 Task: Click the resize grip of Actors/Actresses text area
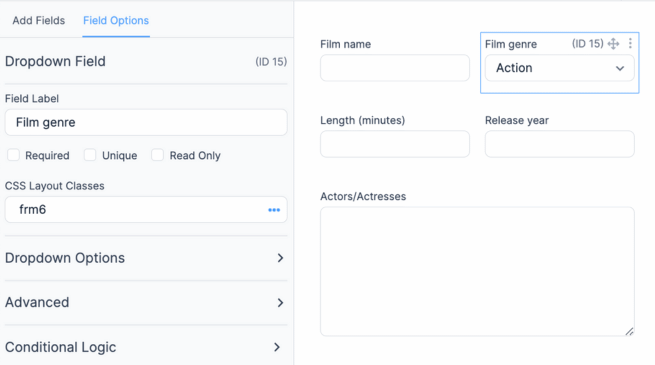(630, 331)
